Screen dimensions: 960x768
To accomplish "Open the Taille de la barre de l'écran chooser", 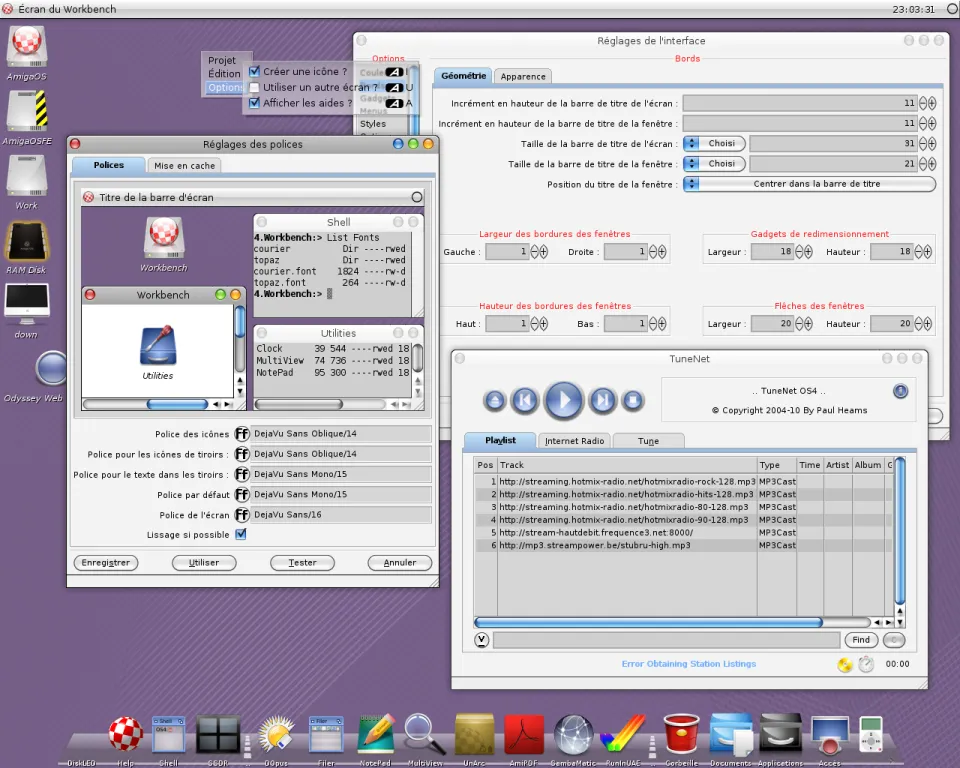I will pyautogui.click(x=714, y=144).
